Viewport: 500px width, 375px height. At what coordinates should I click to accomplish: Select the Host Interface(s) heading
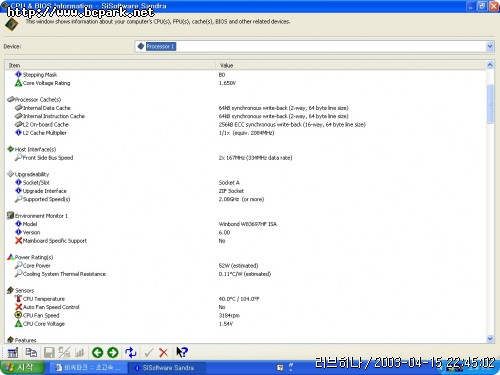(x=32, y=149)
